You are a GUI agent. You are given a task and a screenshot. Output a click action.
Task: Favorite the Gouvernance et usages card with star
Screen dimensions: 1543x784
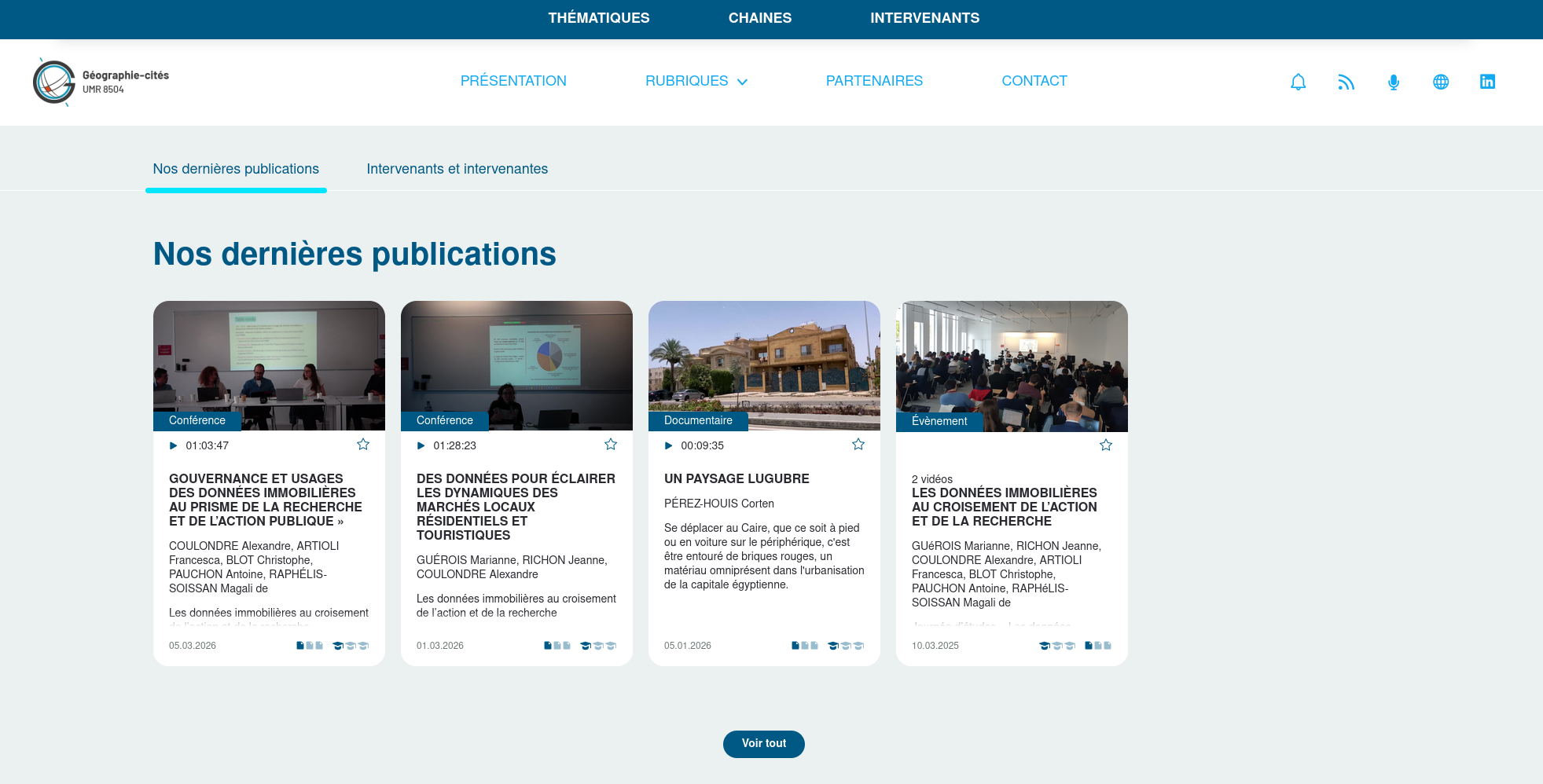click(x=363, y=445)
